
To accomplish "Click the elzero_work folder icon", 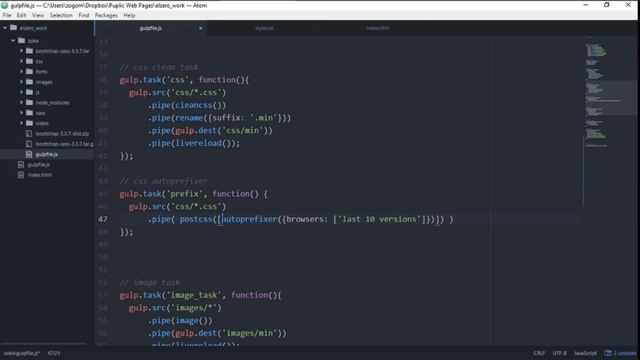I will point(13,28).
